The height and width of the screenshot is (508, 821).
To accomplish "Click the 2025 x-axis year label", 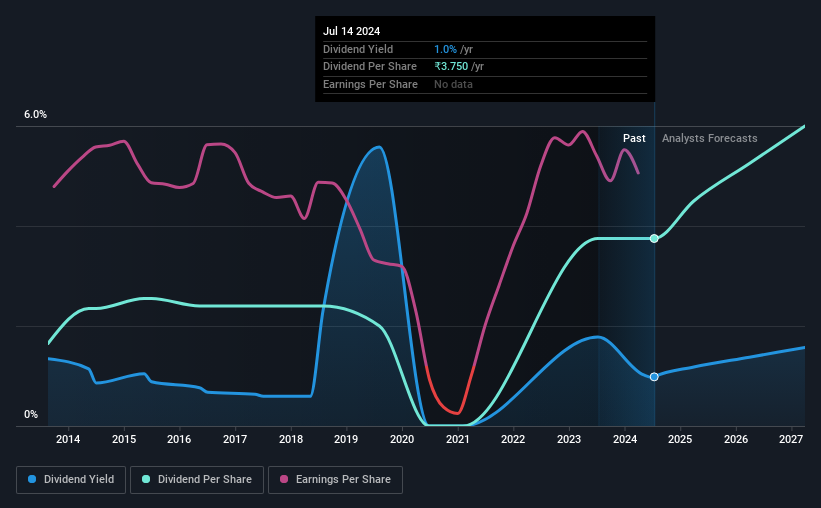I will tap(680, 439).
